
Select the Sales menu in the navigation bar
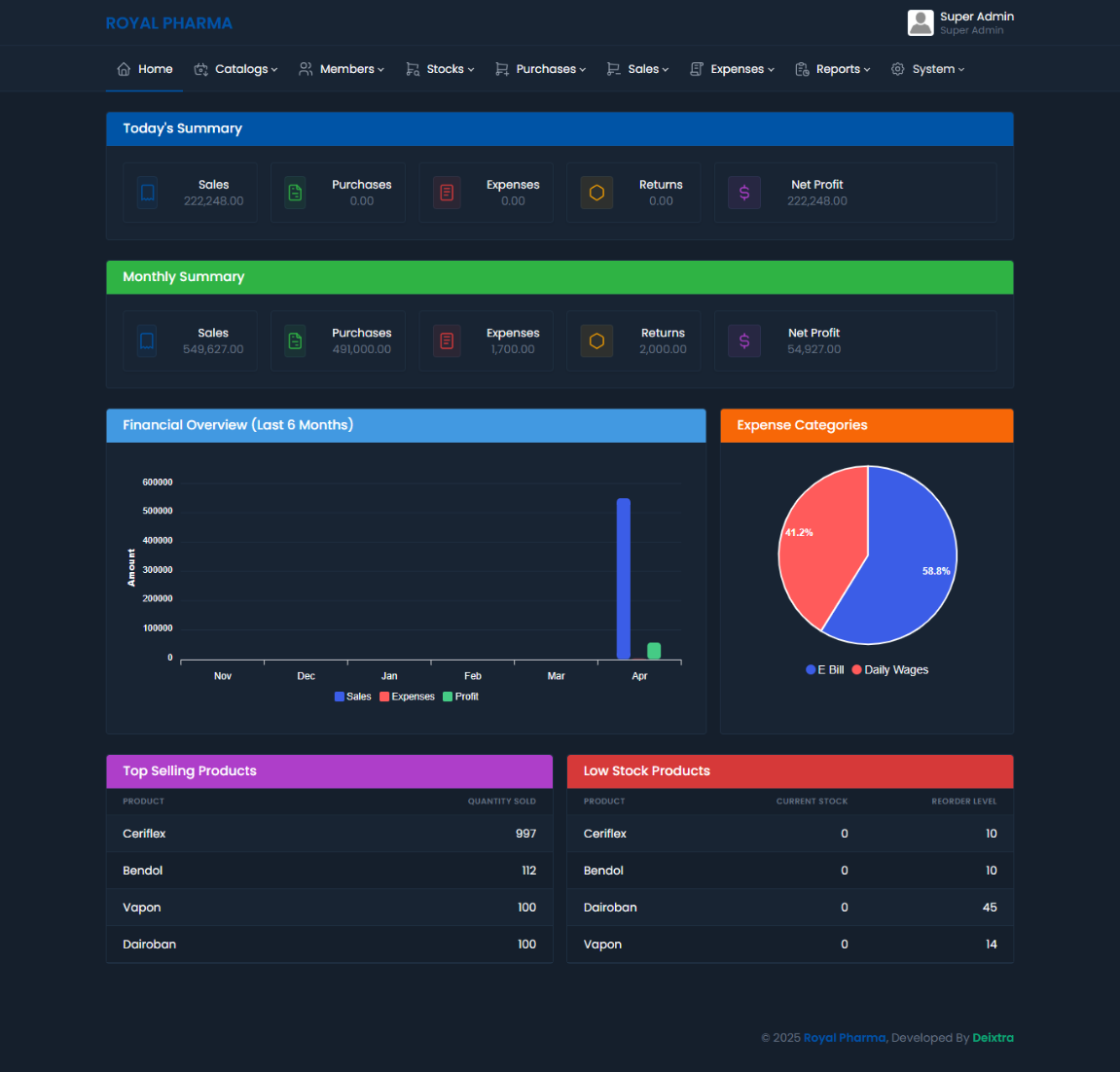(637, 69)
